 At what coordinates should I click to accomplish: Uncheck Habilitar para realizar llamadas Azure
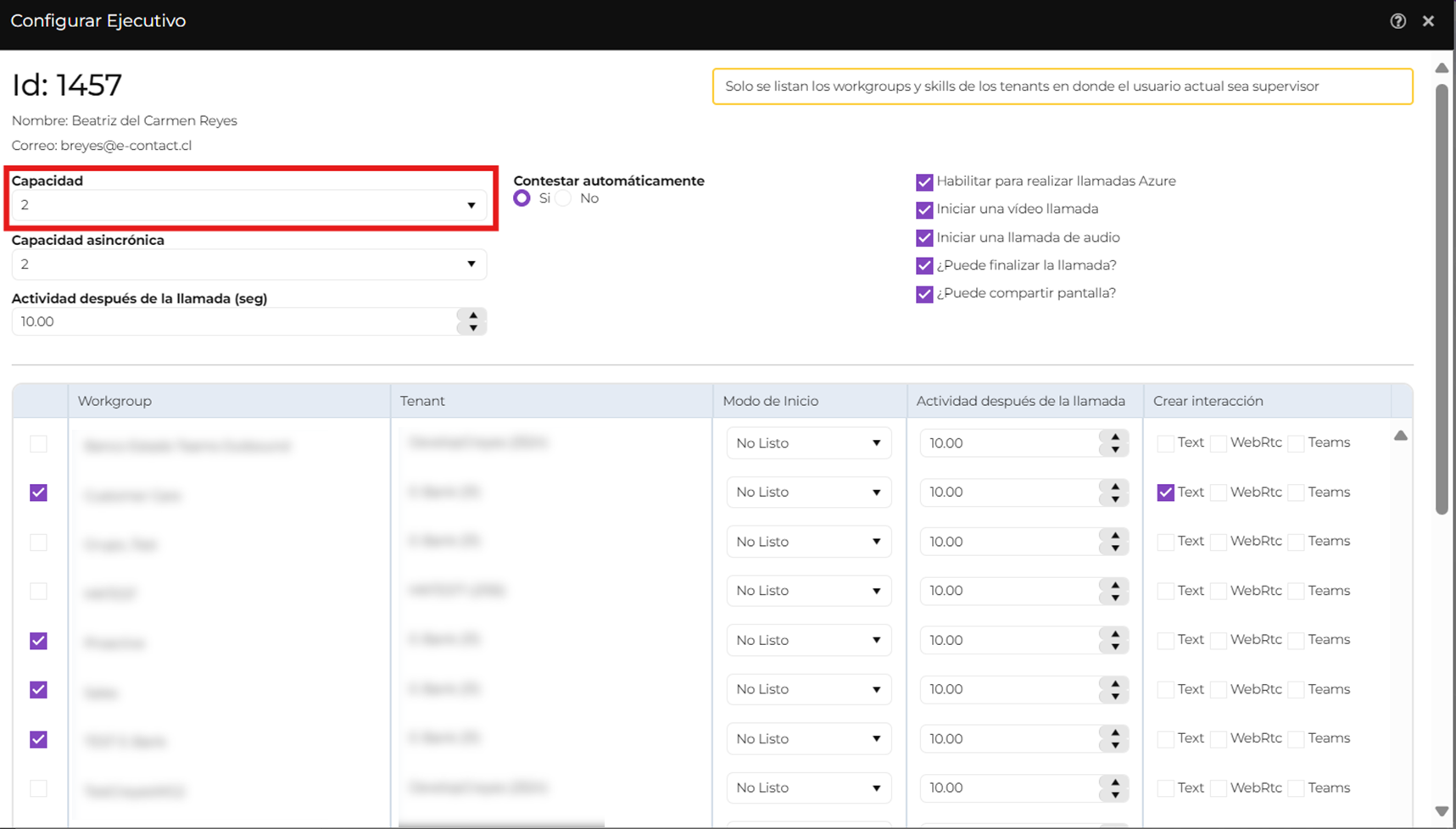pyautogui.click(x=924, y=182)
